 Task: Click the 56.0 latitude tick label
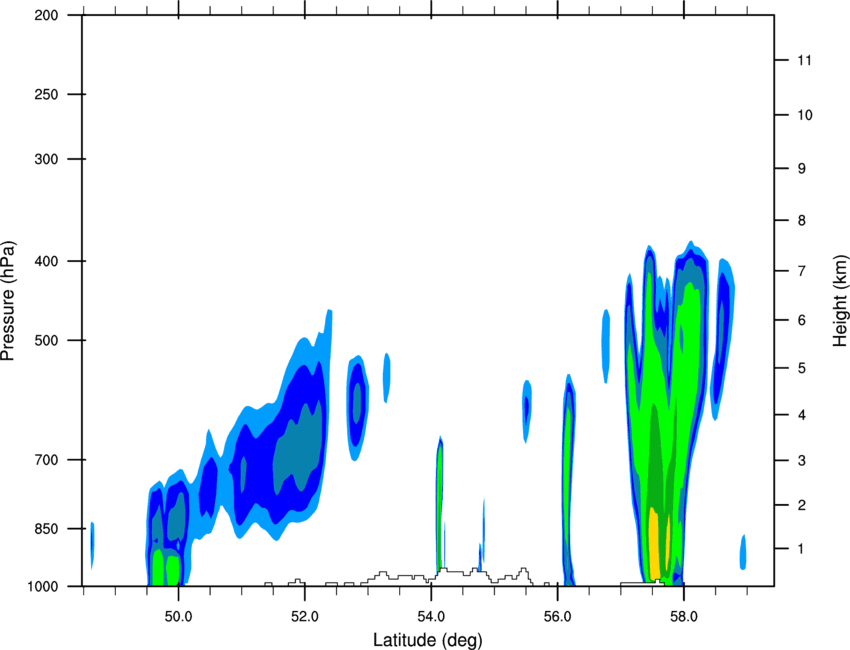click(x=558, y=617)
